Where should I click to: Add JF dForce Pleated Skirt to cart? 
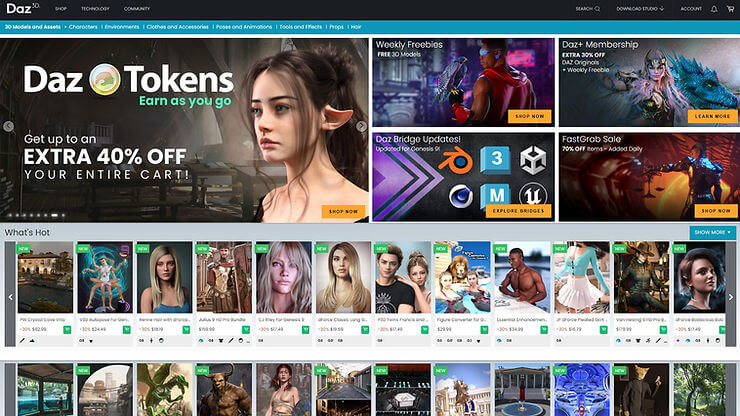click(x=604, y=330)
